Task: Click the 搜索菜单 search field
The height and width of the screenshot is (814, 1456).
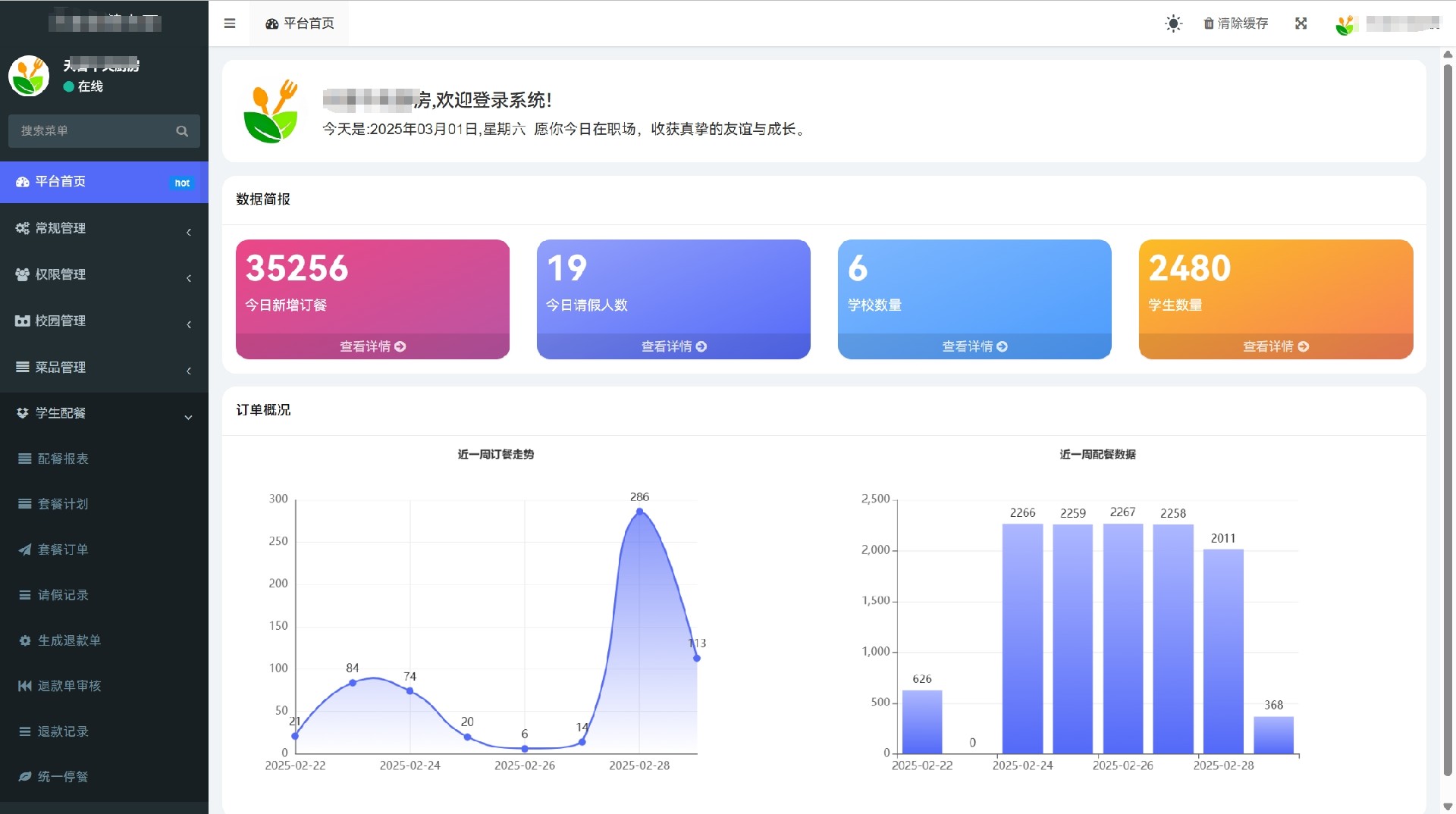Action: [104, 130]
